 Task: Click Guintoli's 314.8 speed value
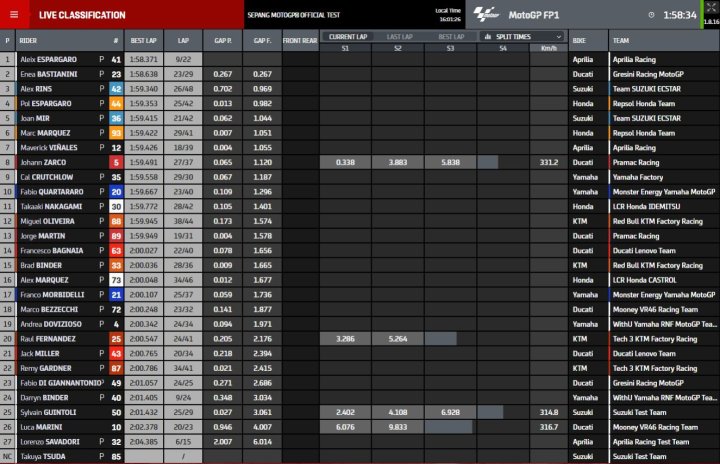pos(549,412)
